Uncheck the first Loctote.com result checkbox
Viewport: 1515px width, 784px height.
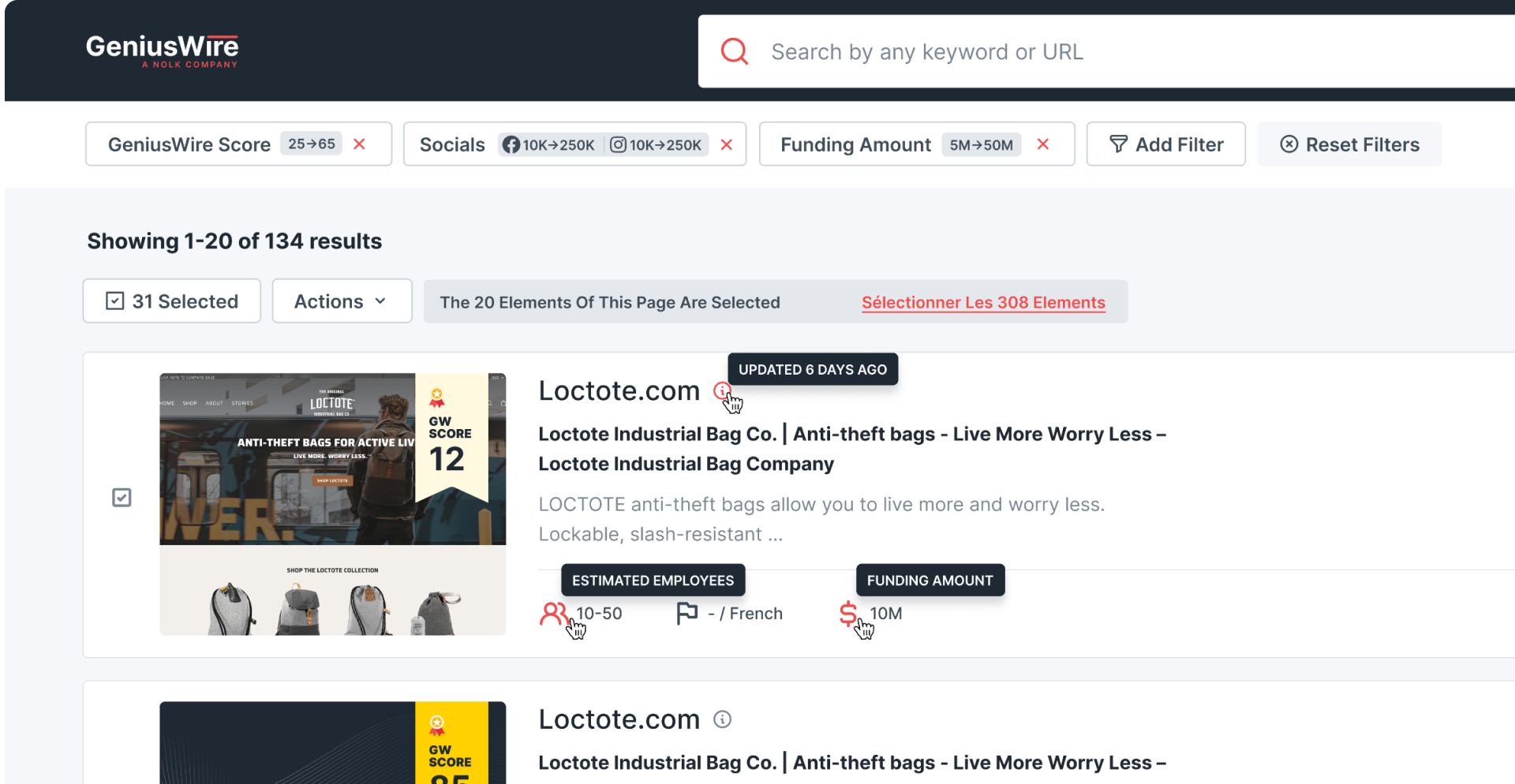(122, 498)
